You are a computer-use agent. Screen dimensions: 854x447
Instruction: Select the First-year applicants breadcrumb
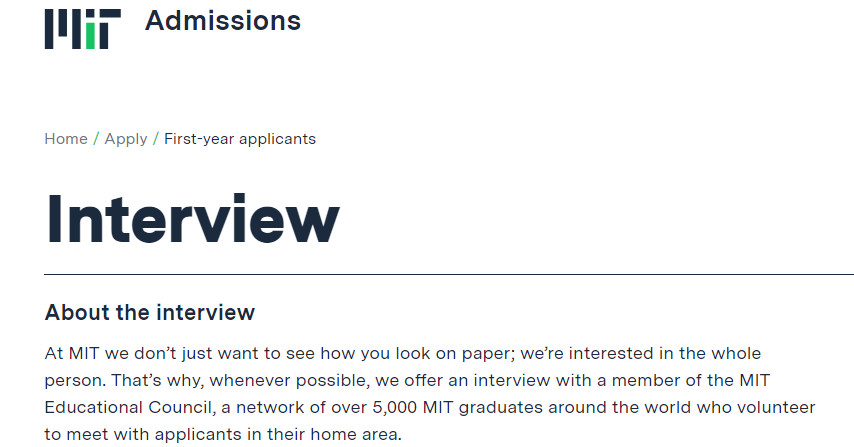(x=240, y=139)
